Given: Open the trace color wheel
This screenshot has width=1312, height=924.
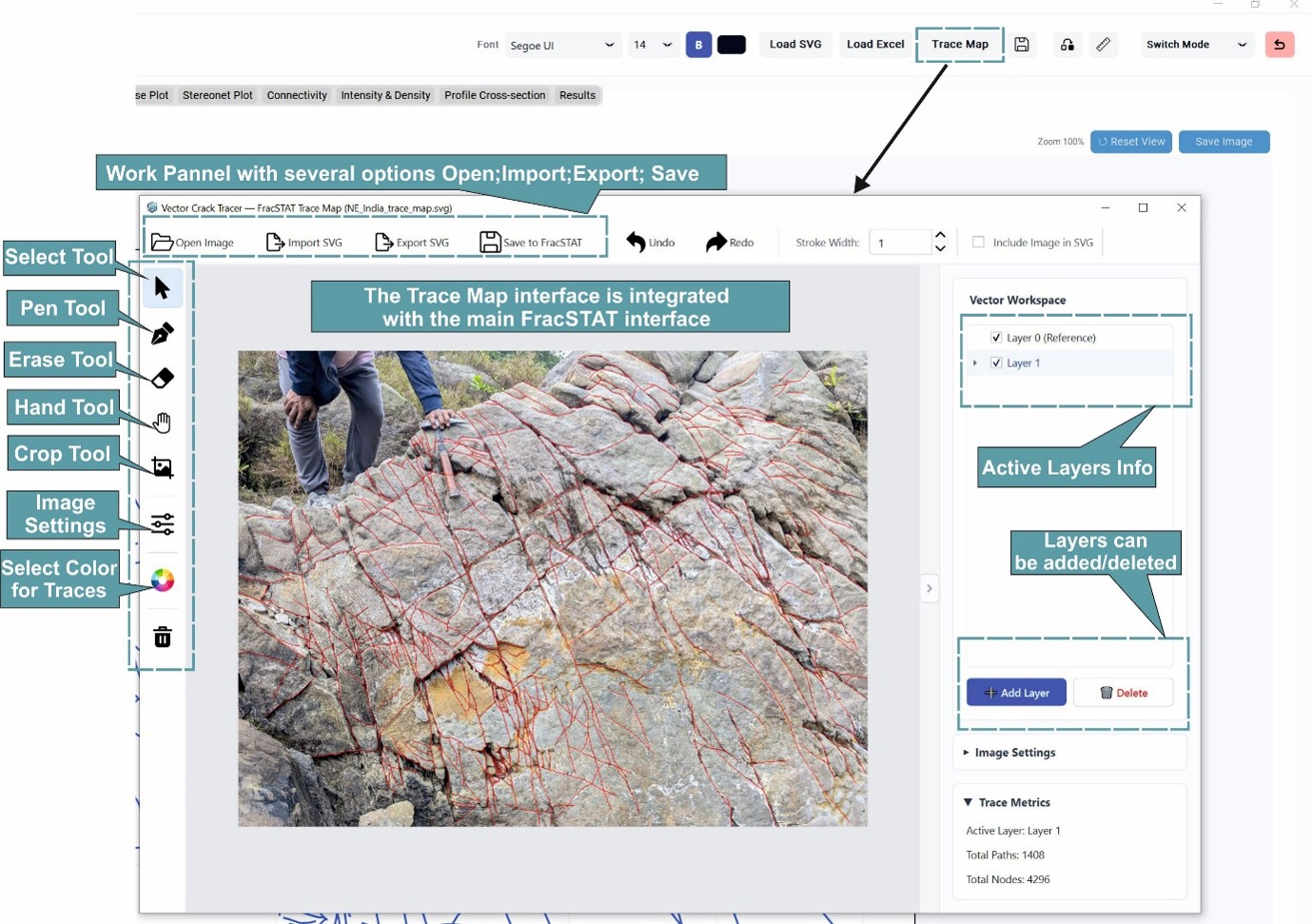Looking at the screenshot, I should [162, 580].
